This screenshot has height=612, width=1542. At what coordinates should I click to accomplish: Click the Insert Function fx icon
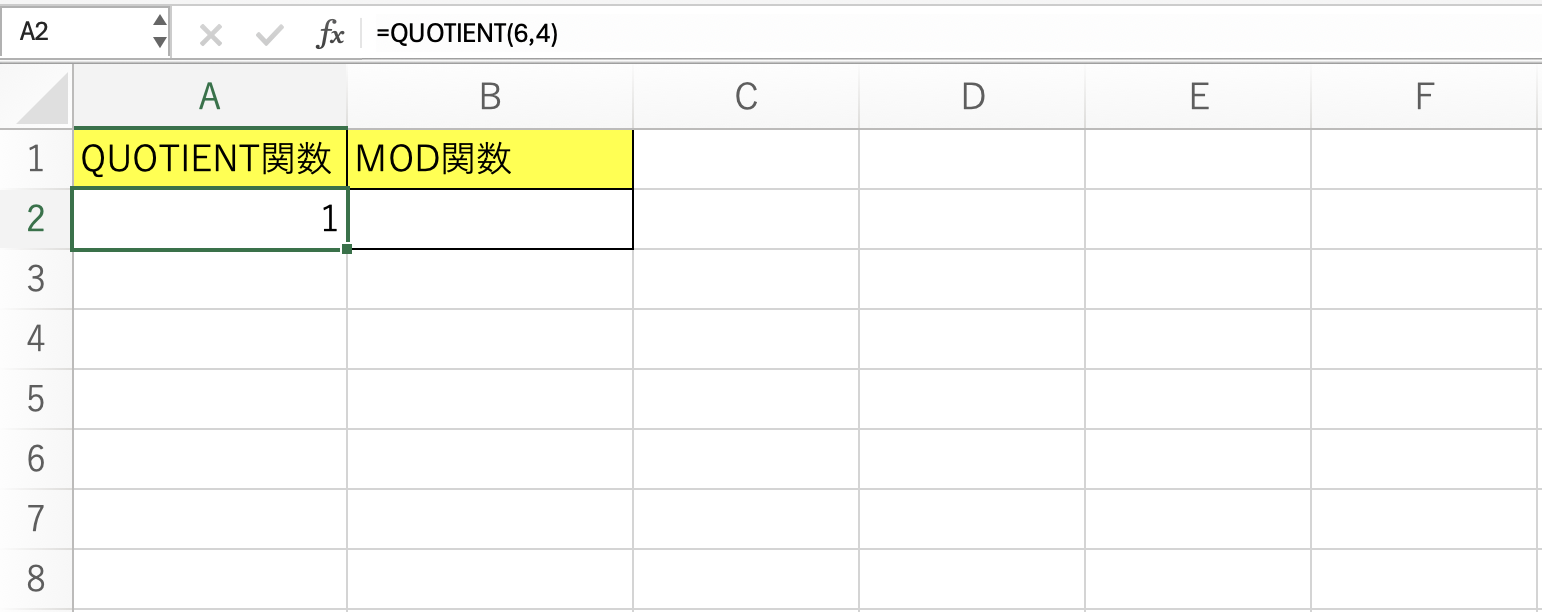(331, 33)
